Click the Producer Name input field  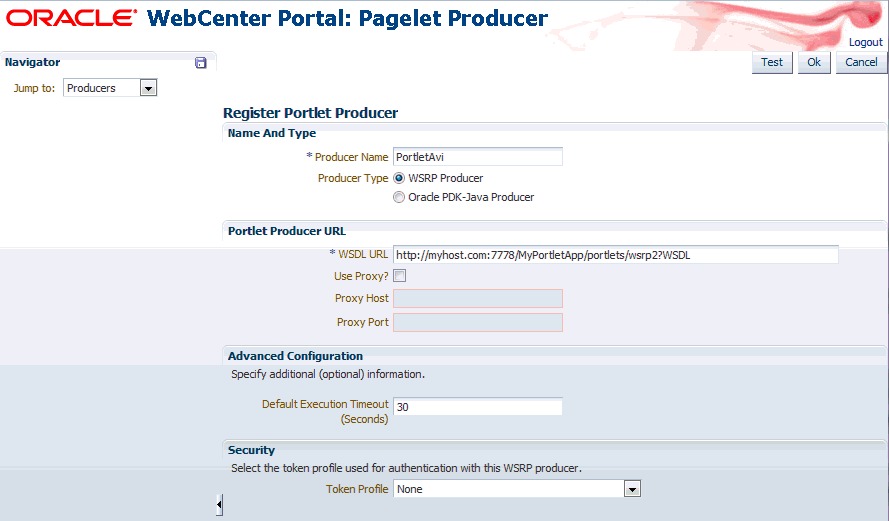[x=478, y=157]
